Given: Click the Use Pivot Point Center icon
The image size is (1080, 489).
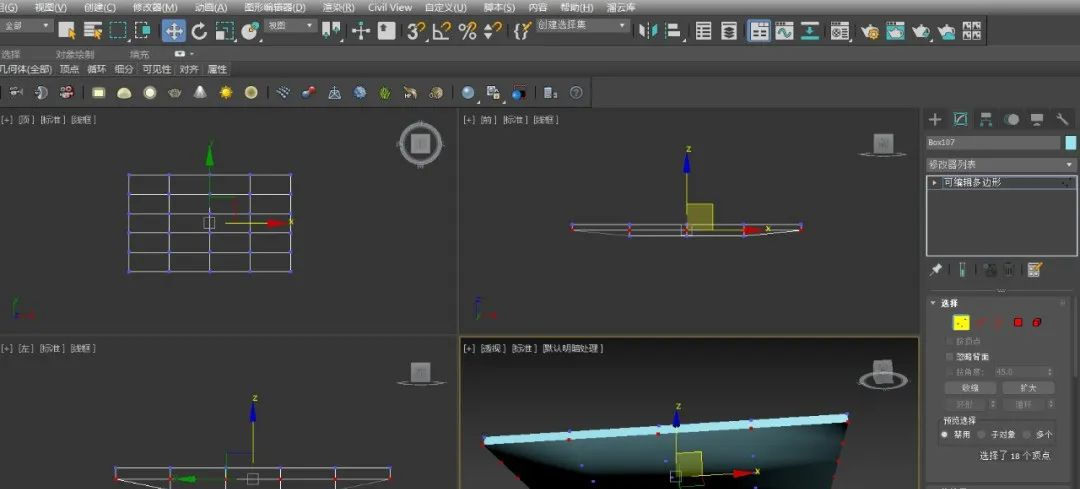Looking at the screenshot, I should coord(331,30).
